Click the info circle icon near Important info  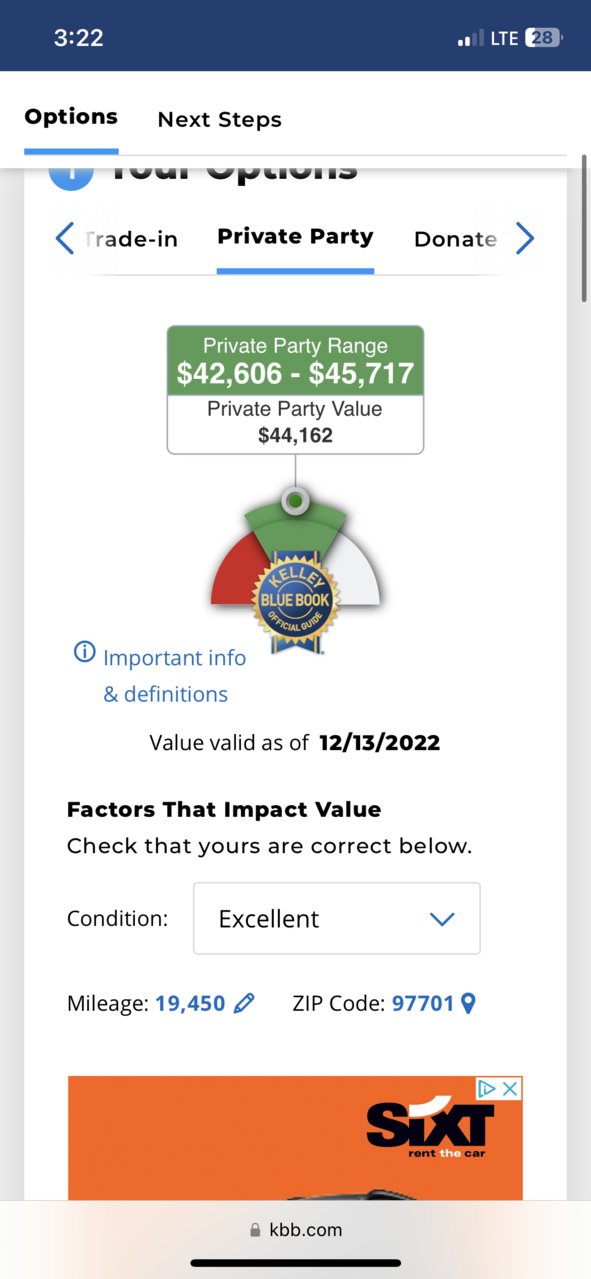tap(85, 653)
